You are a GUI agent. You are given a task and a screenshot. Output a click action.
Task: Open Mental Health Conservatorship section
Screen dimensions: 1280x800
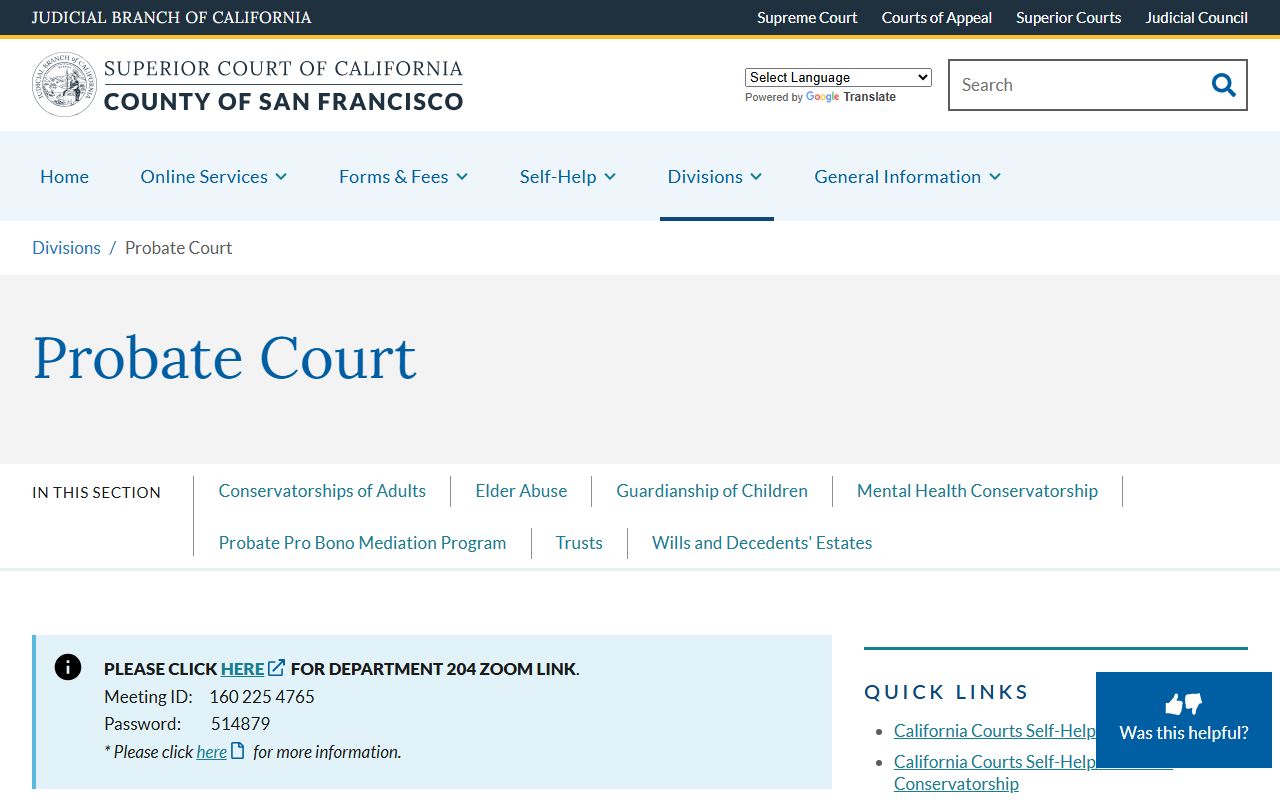pyautogui.click(x=977, y=491)
